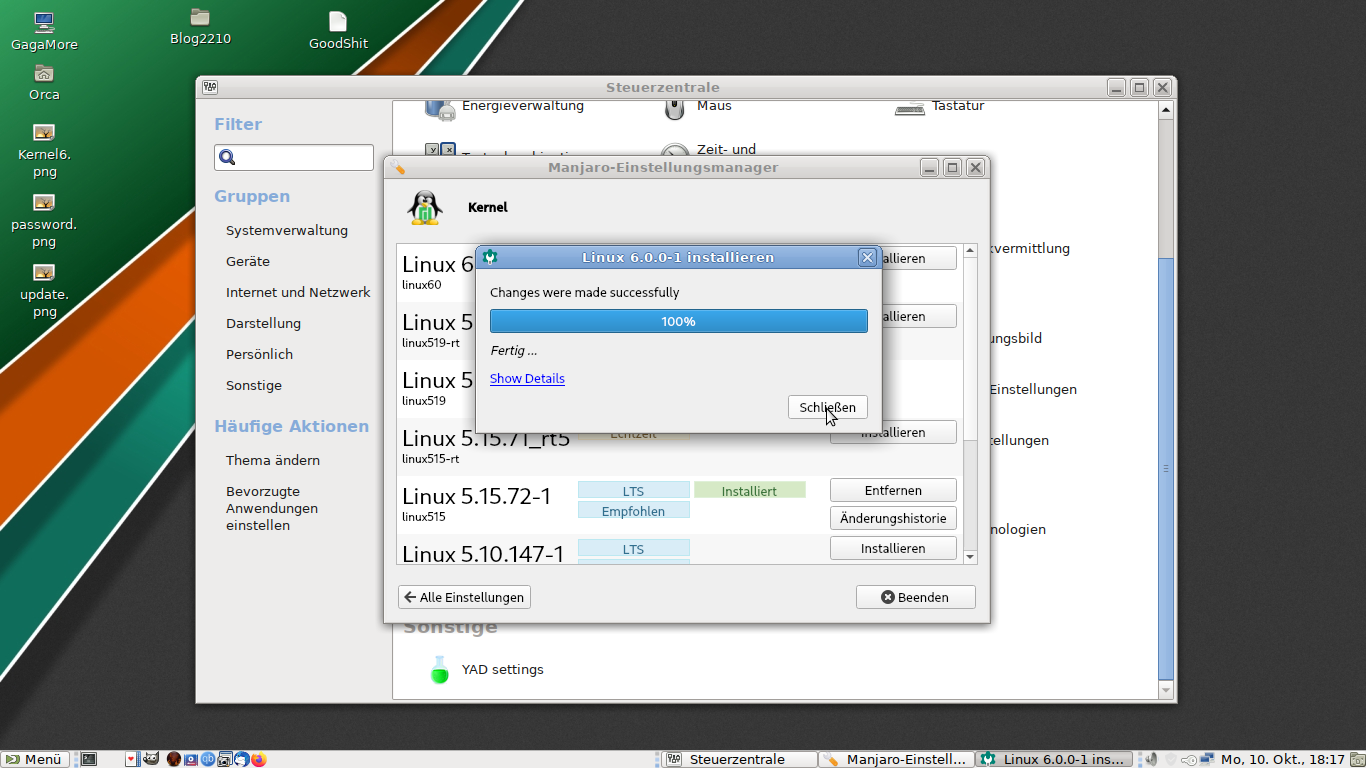Click the 100% progress bar
The image size is (1366, 768).
[x=678, y=321]
